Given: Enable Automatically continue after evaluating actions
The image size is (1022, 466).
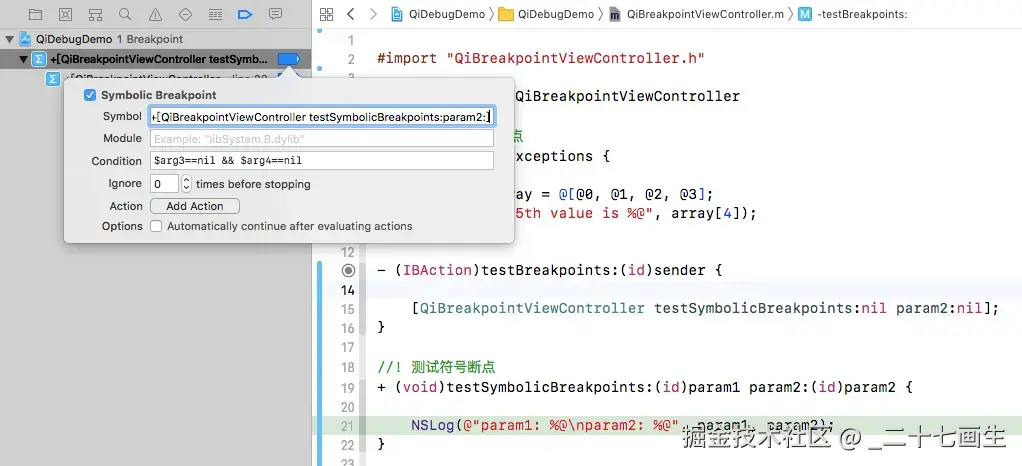Looking at the screenshot, I should pyautogui.click(x=156, y=226).
